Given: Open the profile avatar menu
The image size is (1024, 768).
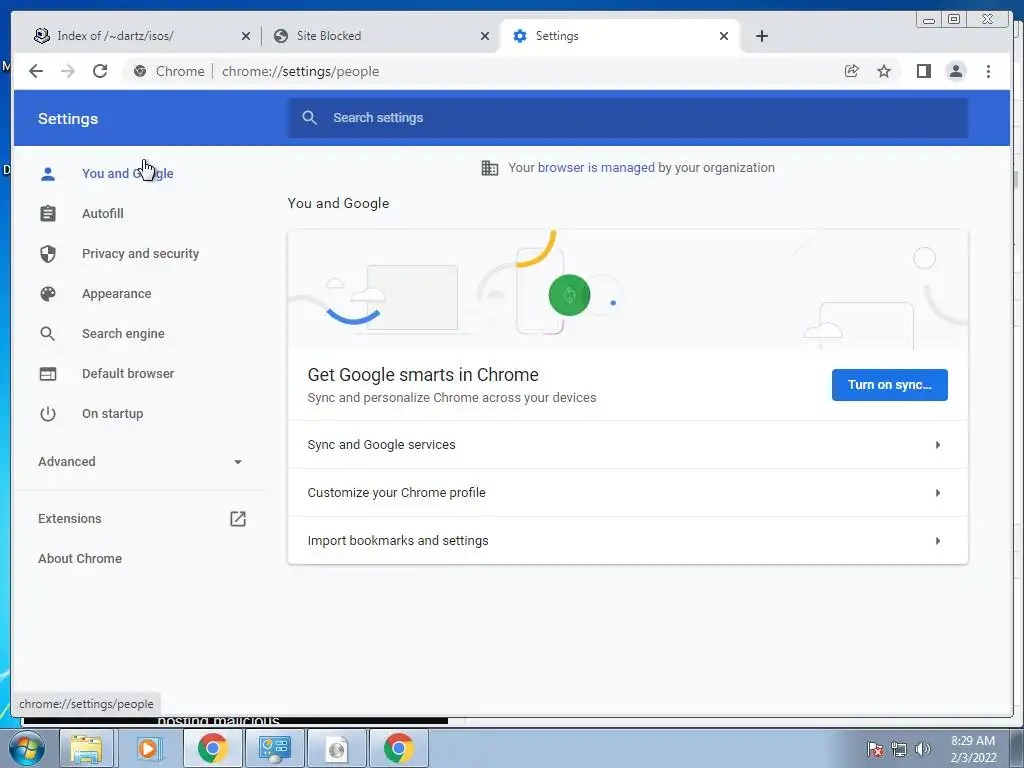Looking at the screenshot, I should pos(955,71).
